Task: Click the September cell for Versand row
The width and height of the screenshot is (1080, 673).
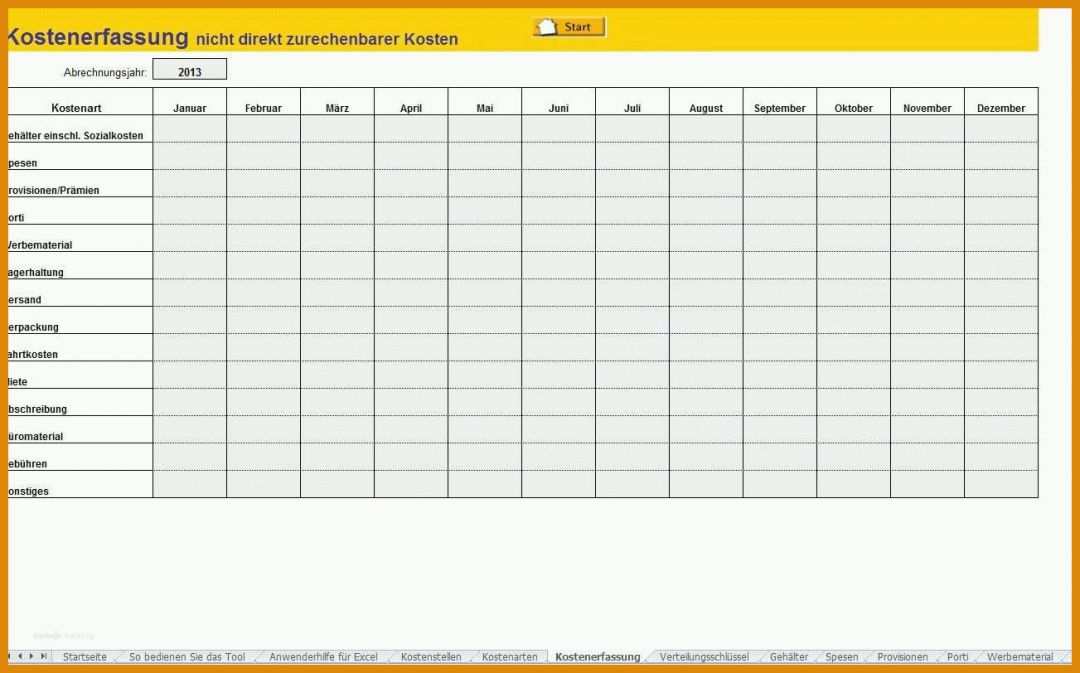Action: pos(780,293)
